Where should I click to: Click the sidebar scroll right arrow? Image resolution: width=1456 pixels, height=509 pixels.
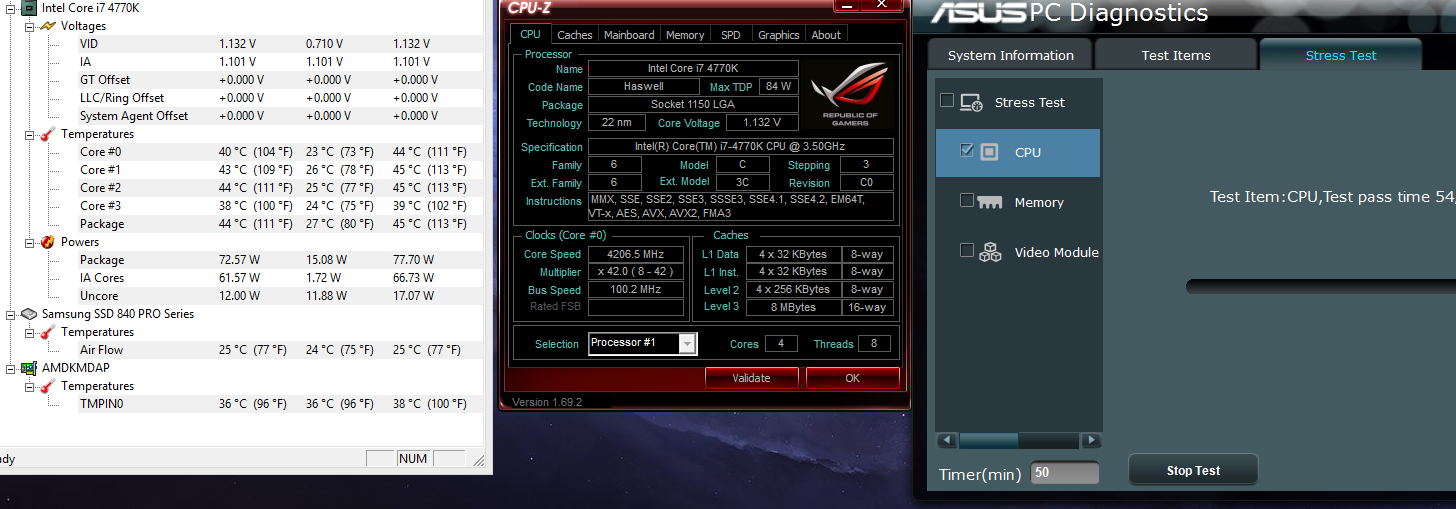(x=1091, y=440)
